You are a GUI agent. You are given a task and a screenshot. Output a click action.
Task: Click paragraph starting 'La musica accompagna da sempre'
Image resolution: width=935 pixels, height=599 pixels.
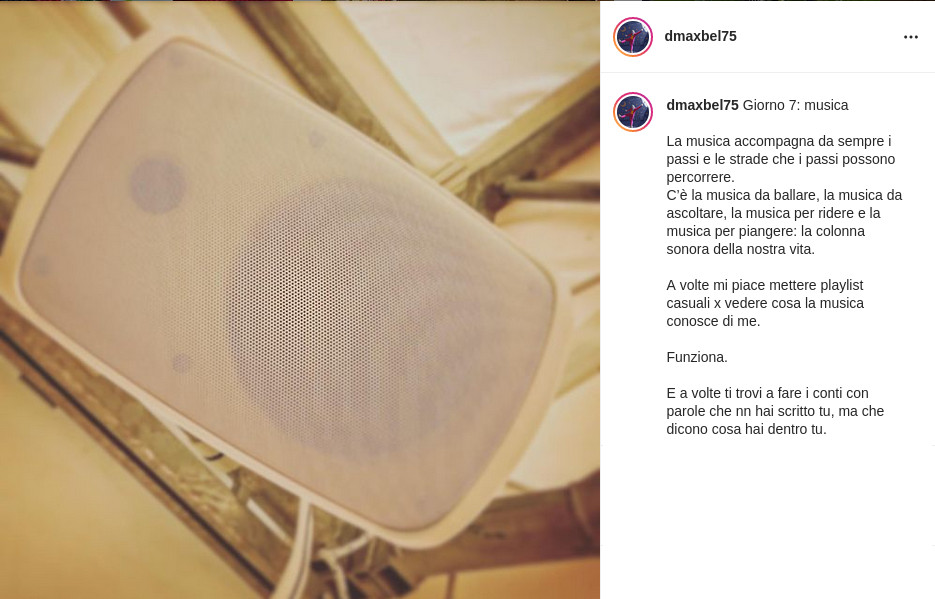[x=781, y=159]
